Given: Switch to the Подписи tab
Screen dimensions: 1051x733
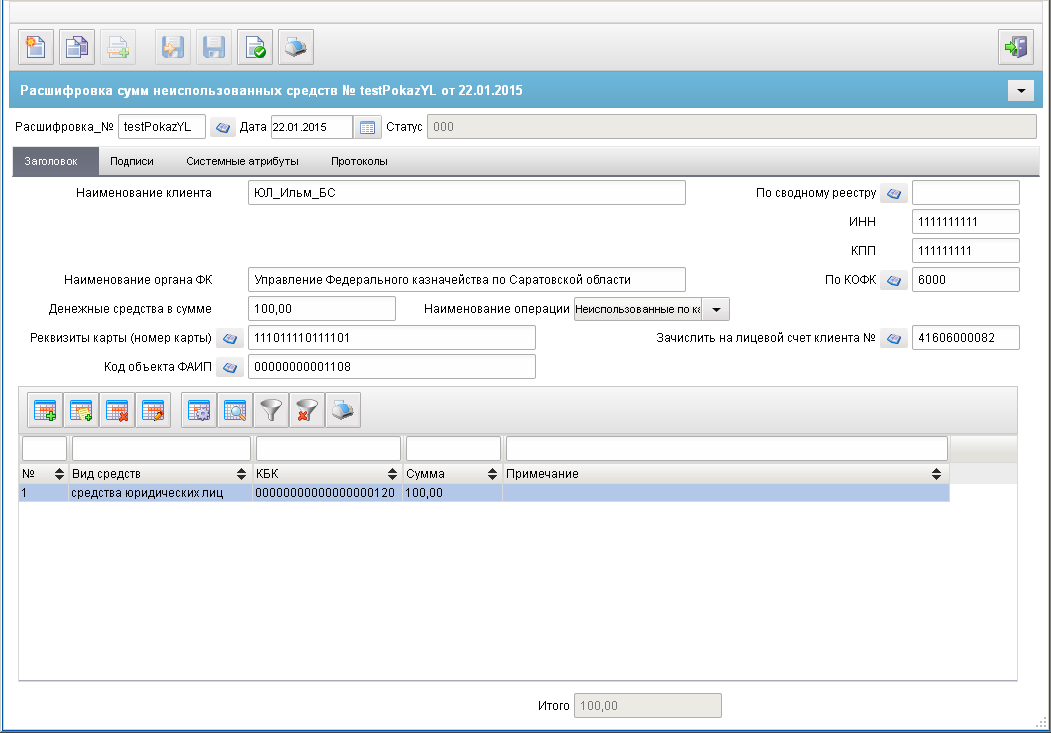Looking at the screenshot, I should pos(131,161).
